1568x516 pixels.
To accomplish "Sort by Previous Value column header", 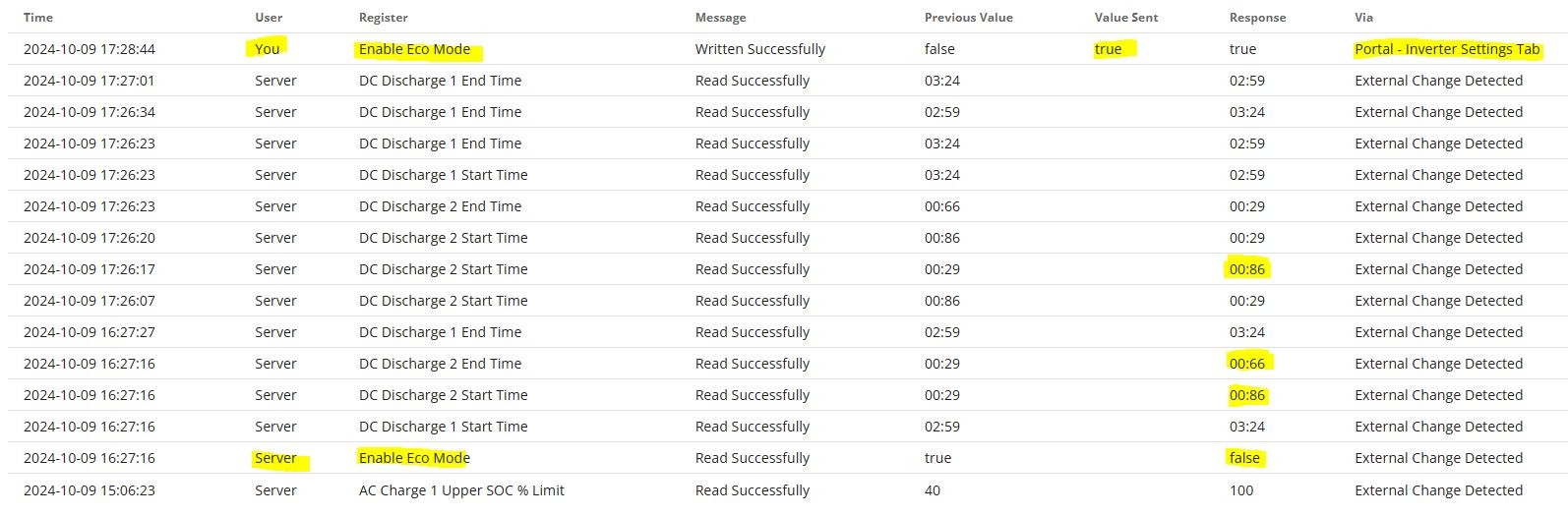I will pos(968,18).
